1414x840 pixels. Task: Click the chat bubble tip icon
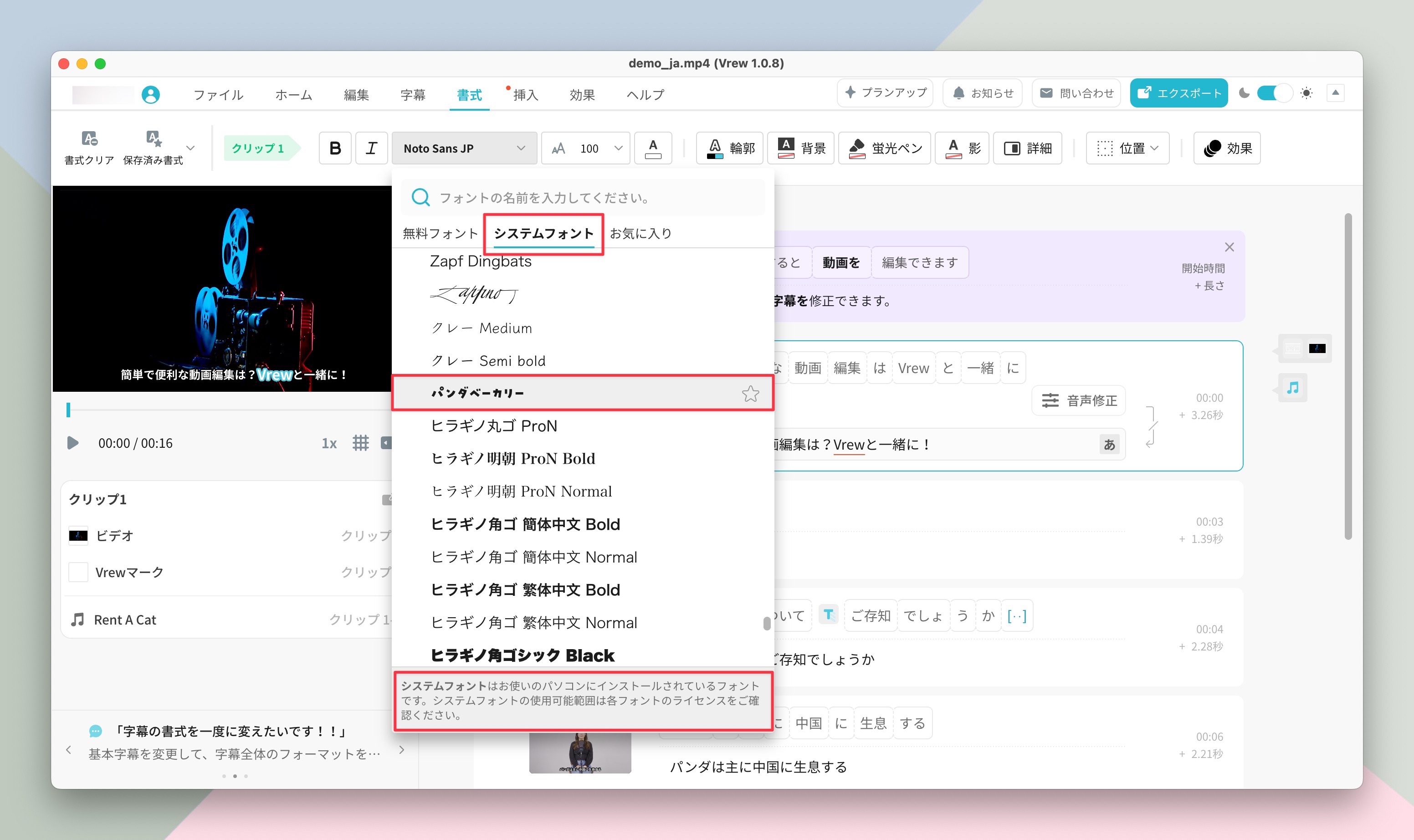pyautogui.click(x=96, y=731)
